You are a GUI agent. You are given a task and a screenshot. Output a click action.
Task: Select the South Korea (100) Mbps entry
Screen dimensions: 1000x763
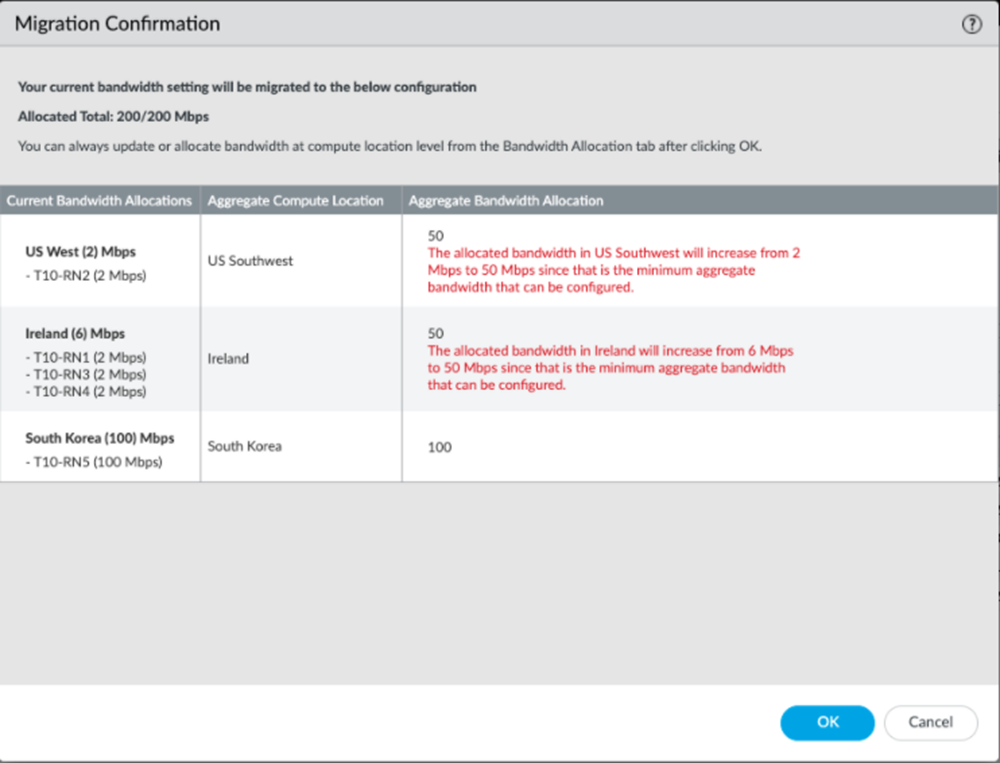click(100, 438)
